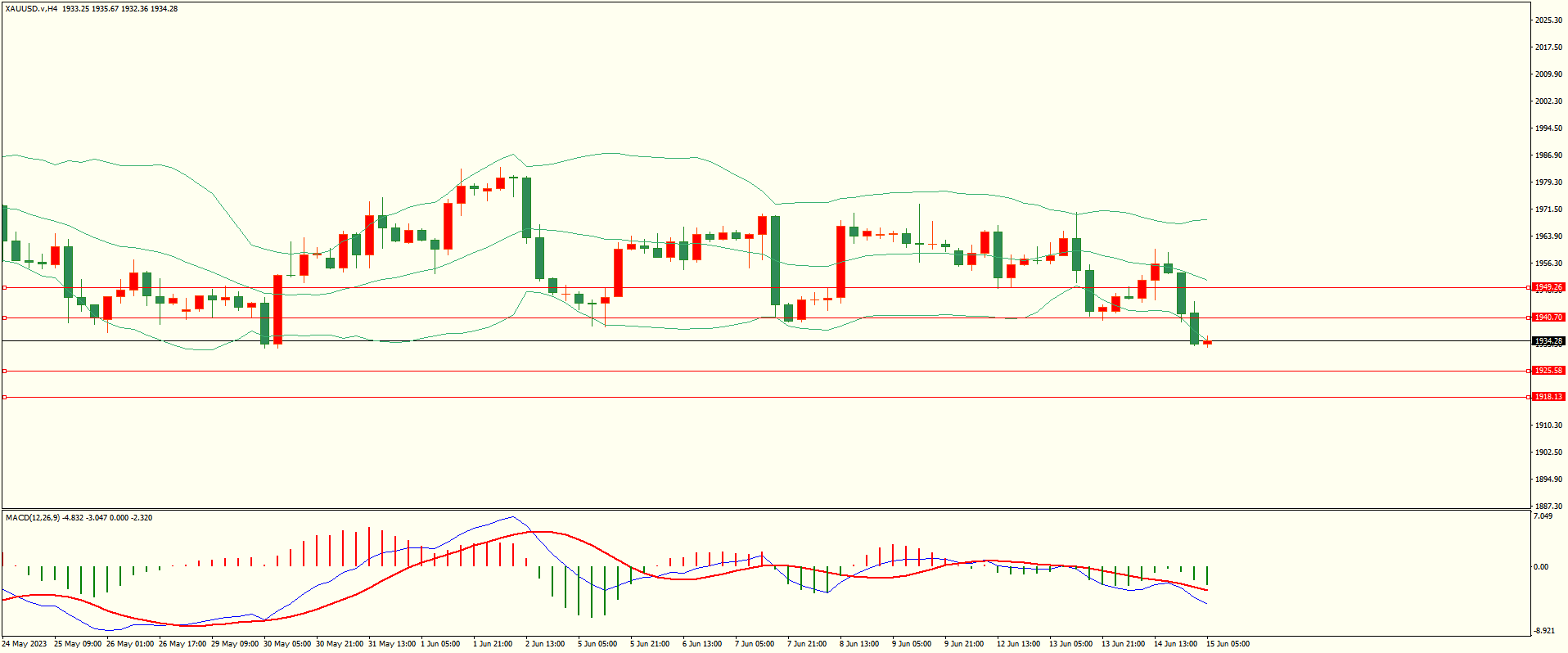Select the red 1940.70 price label
The image size is (1568, 653).
point(1548,317)
